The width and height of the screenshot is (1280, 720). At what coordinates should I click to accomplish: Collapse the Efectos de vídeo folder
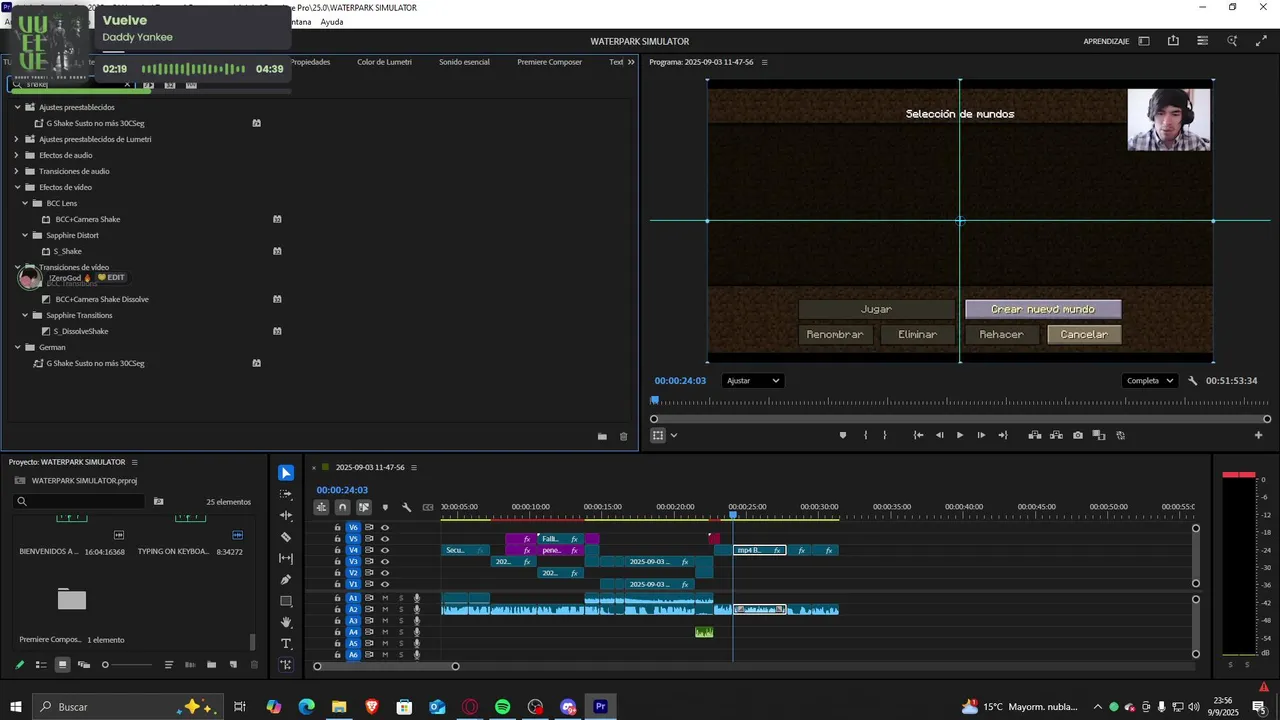click(x=17, y=187)
